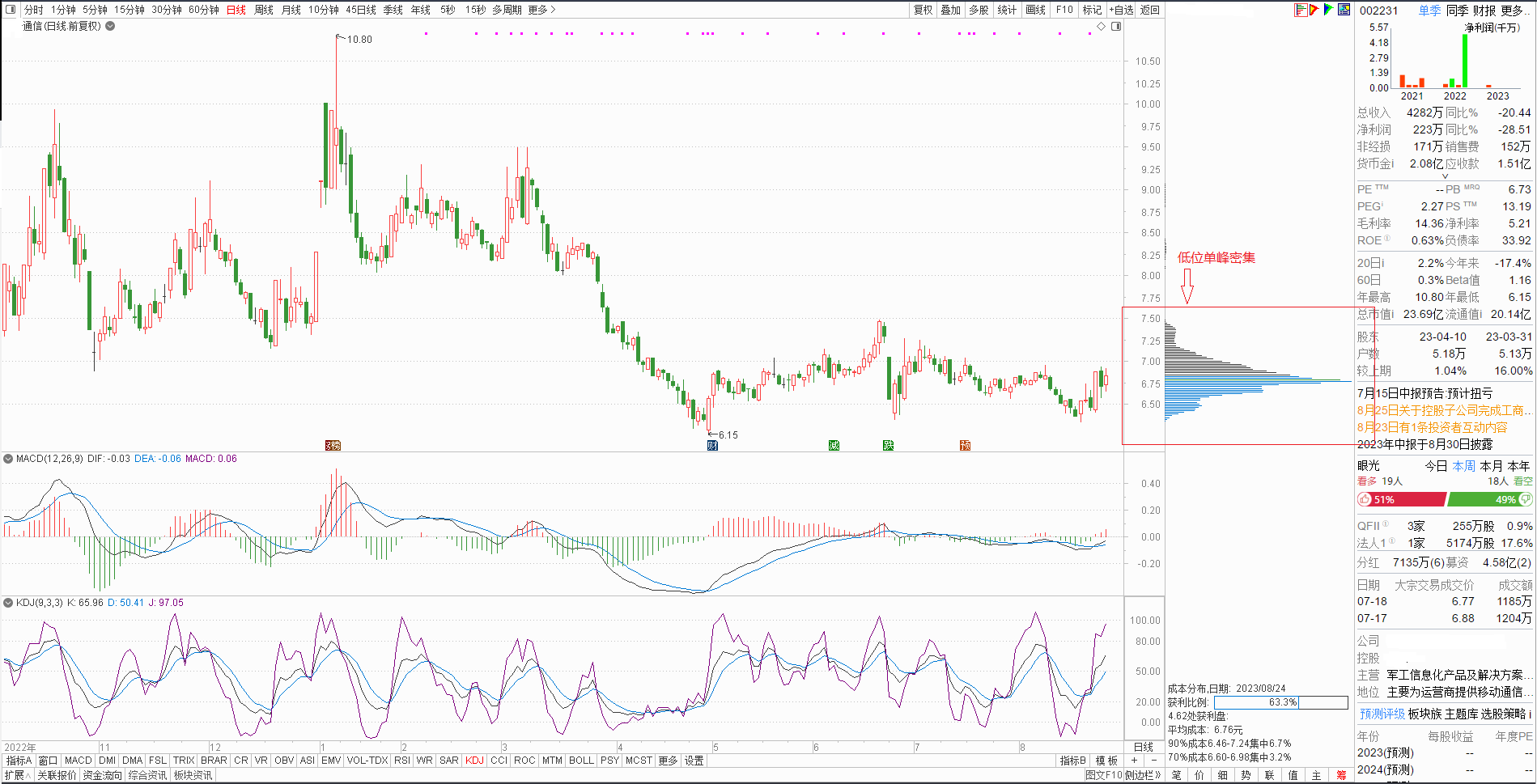Viewport: 1537px width, 784px height.
Task: Expand the 扩展 panel at bottom left
Action: coord(17,775)
